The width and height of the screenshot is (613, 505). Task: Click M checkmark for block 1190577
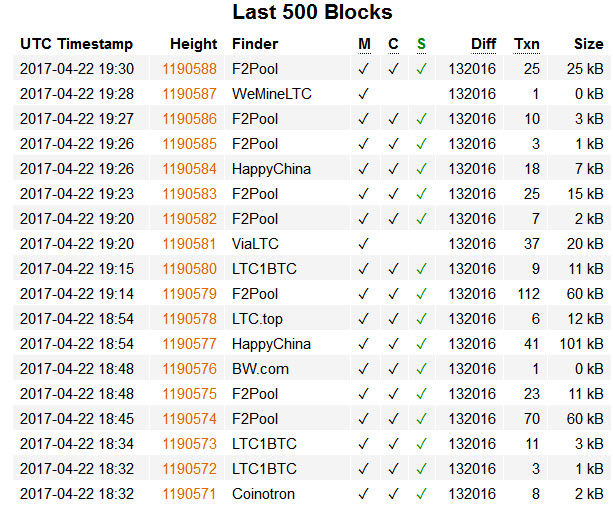(364, 344)
